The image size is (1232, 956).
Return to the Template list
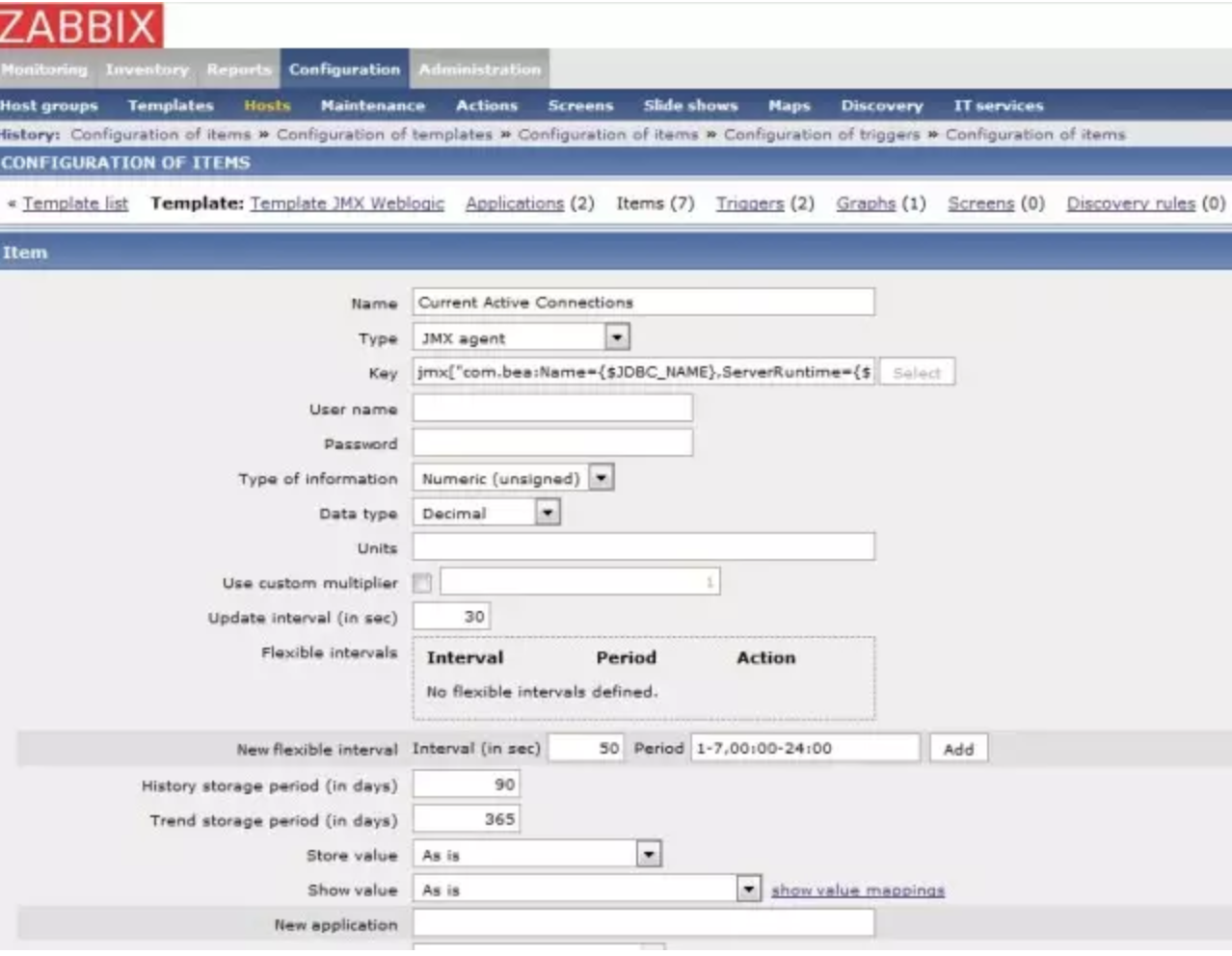tap(75, 203)
